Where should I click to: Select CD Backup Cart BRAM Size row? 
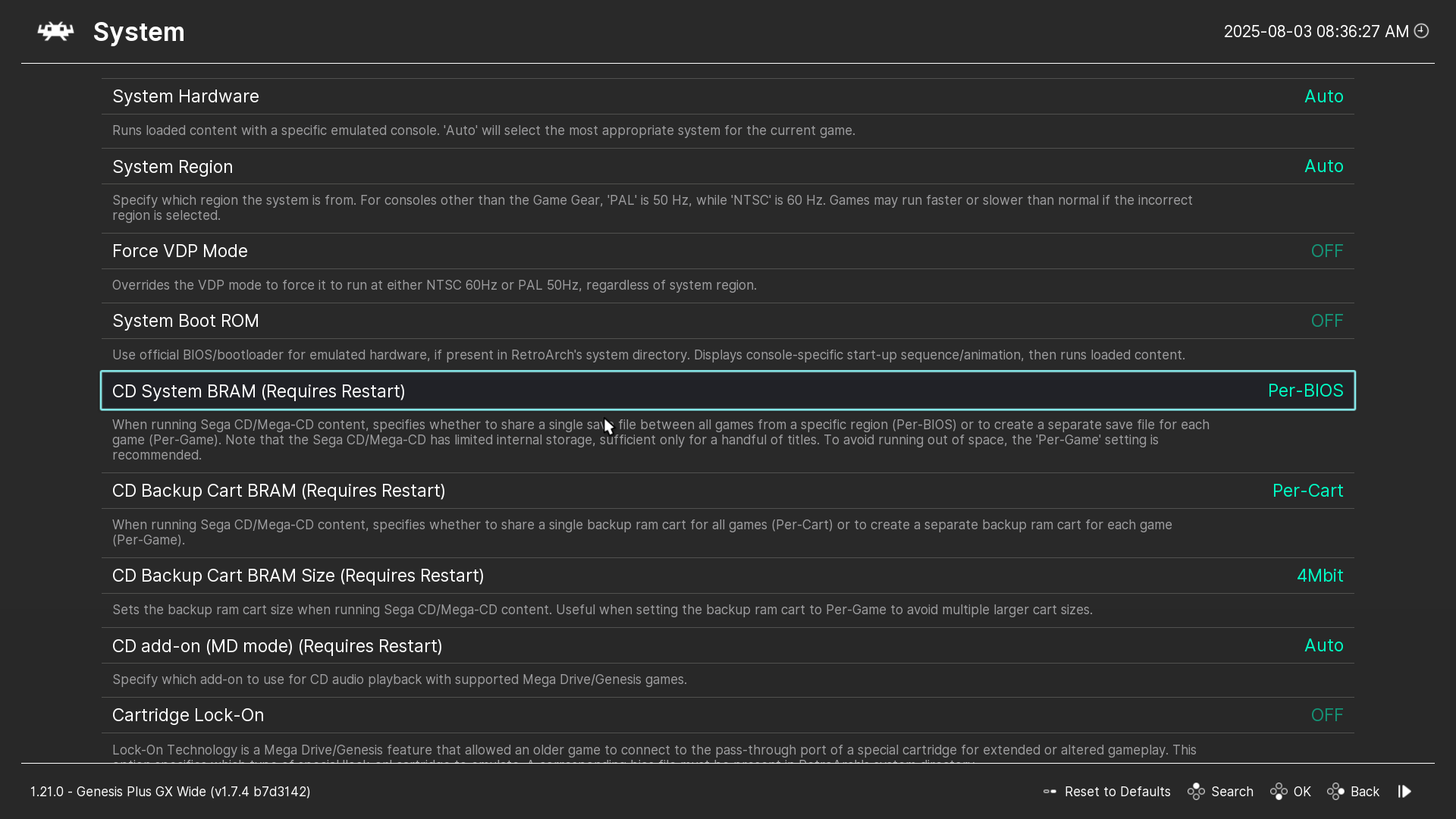click(x=728, y=576)
